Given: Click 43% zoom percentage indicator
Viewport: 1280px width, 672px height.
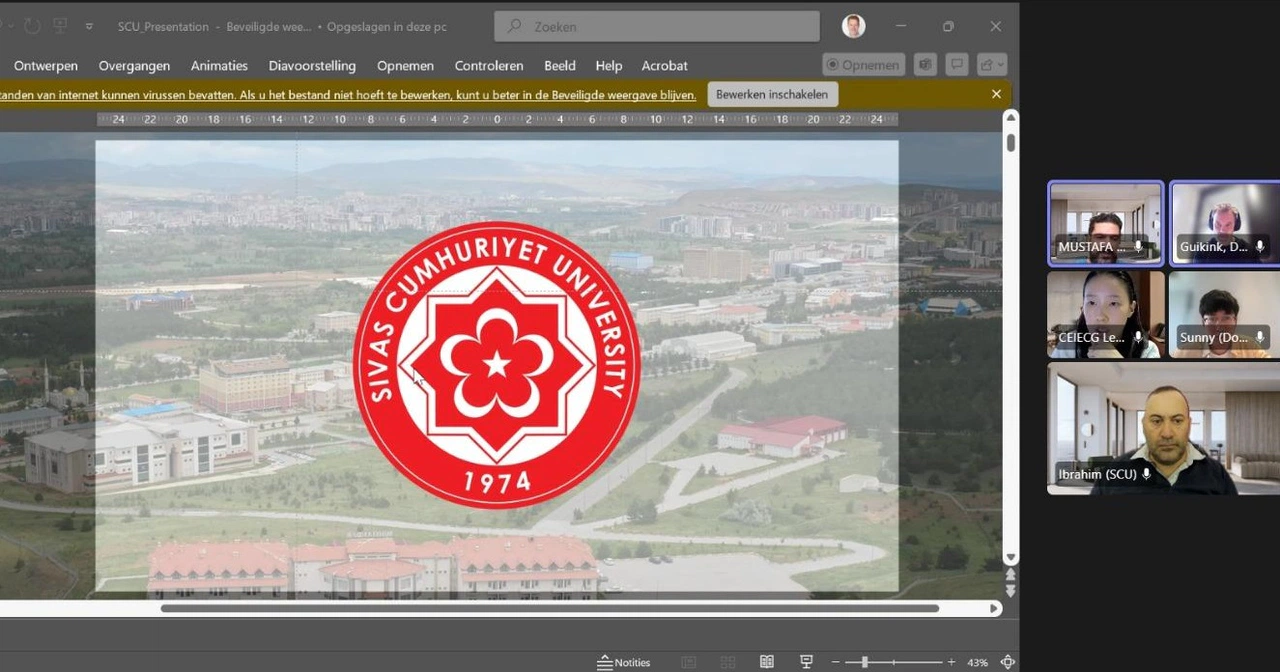Looking at the screenshot, I should coord(977,661).
